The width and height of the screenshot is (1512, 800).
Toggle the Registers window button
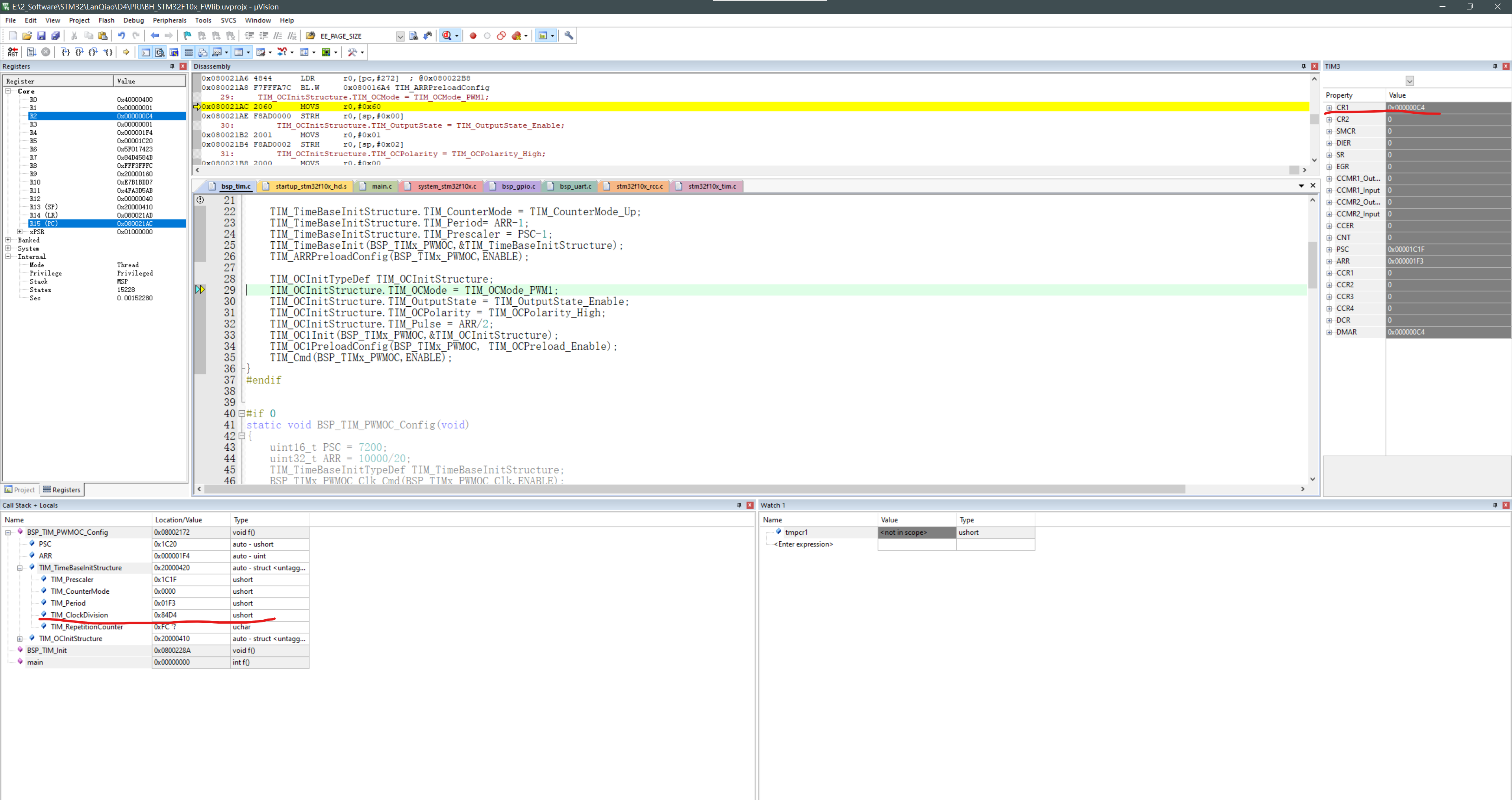[x=189, y=52]
